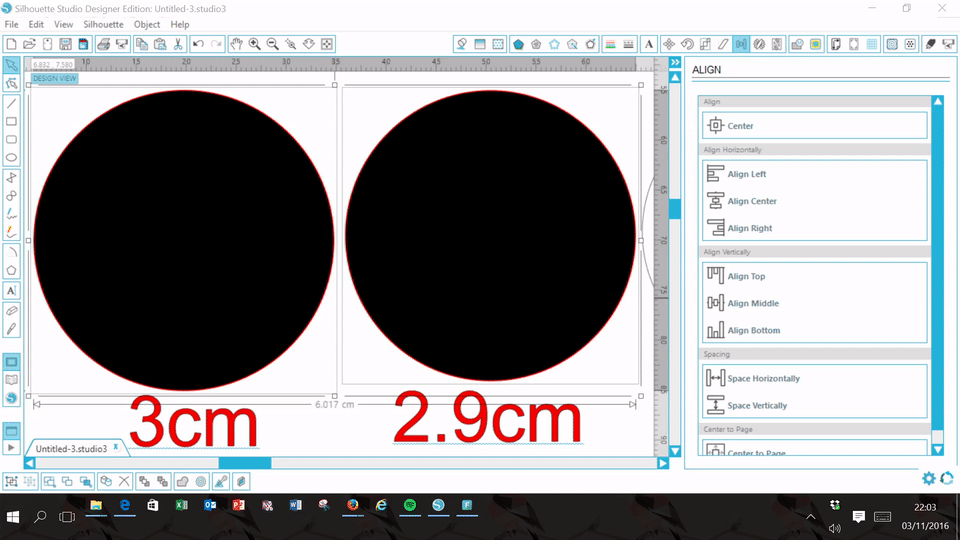Collapse the Align panel with double arrows

coord(675,62)
